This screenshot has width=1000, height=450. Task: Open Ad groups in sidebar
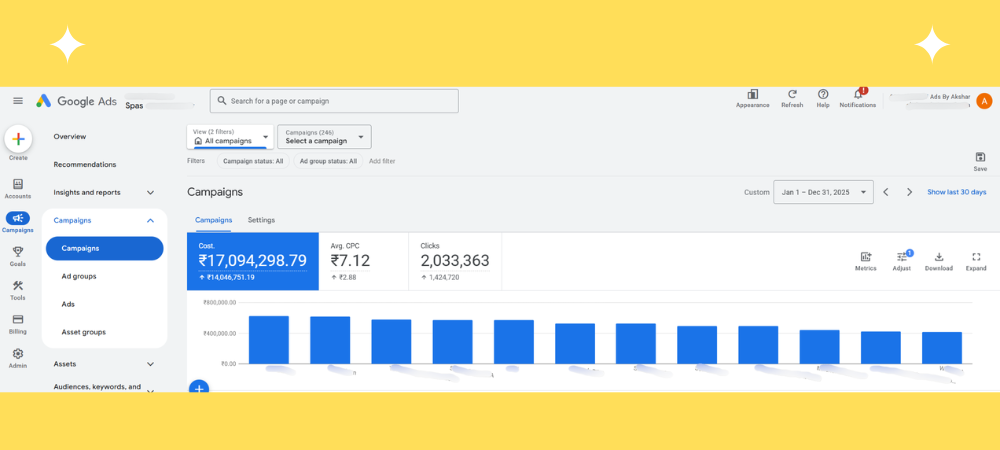pyautogui.click(x=78, y=276)
